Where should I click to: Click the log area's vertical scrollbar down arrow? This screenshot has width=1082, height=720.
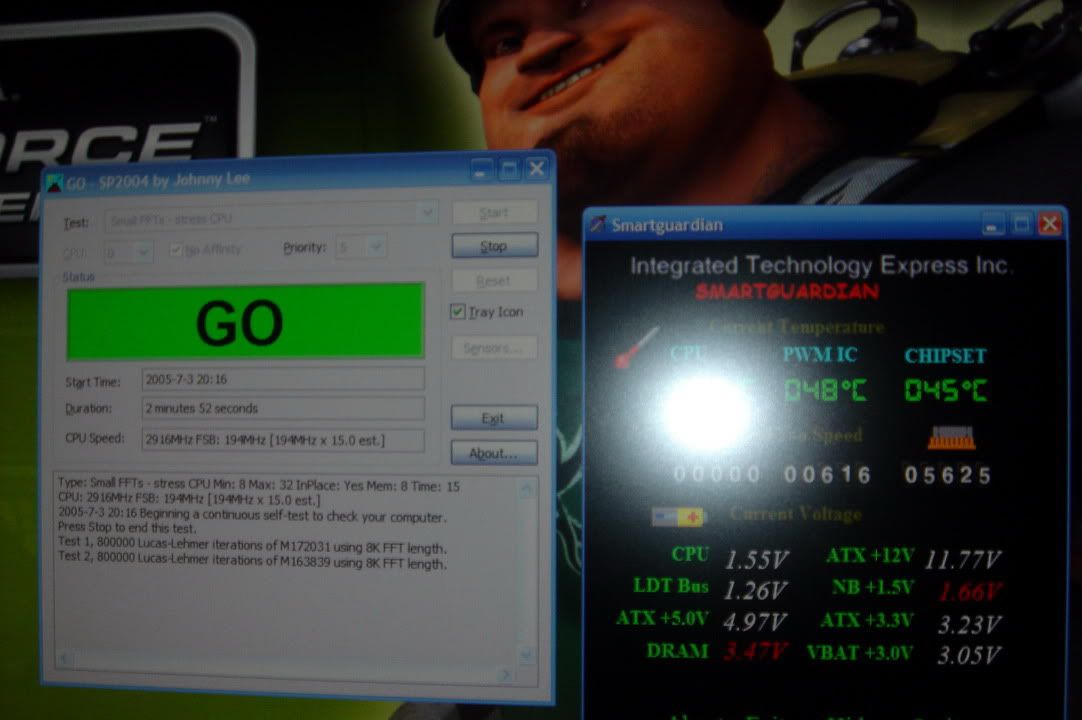(x=527, y=655)
